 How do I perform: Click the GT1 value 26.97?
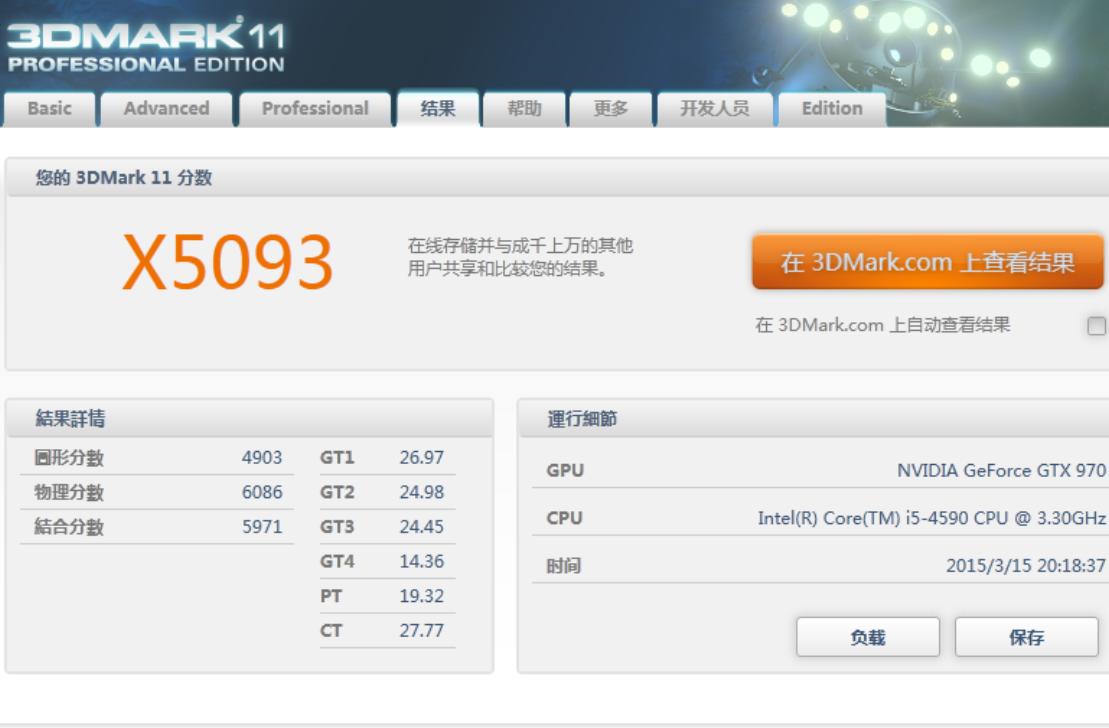pos(422,458)
